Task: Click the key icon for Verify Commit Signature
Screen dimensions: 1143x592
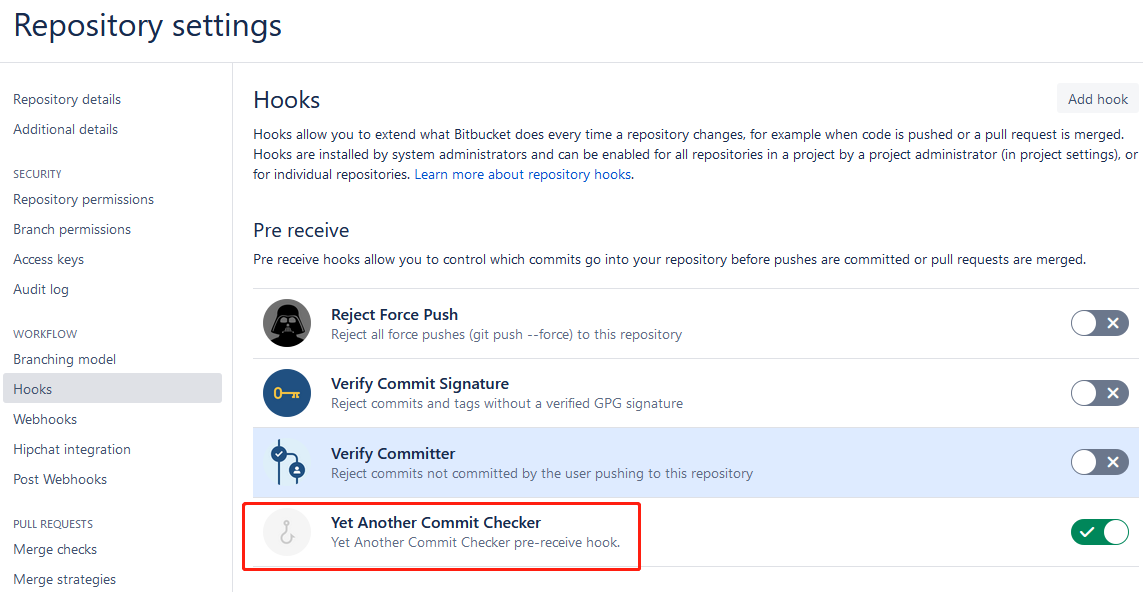Action: pyautogui.click(x=287, y=393)
